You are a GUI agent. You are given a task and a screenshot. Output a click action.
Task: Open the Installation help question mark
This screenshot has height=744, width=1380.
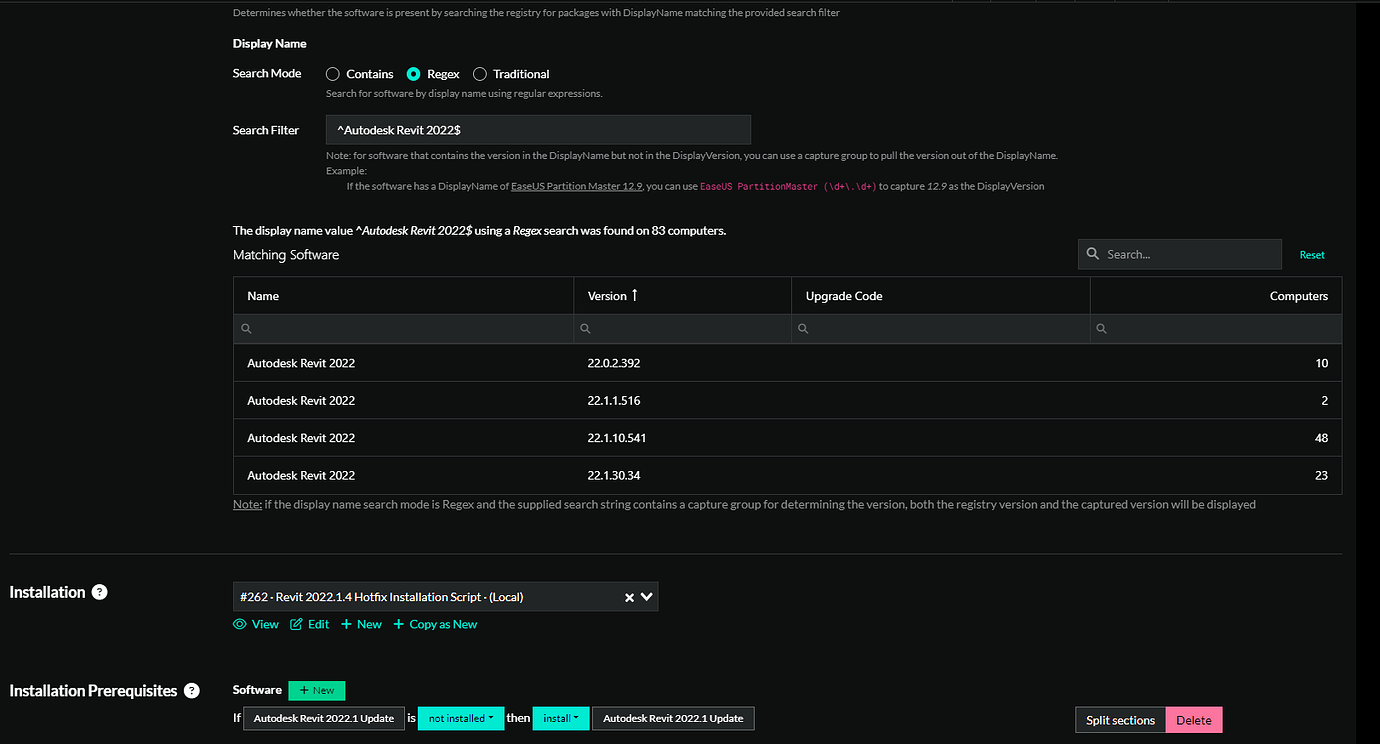pos(99,592)
